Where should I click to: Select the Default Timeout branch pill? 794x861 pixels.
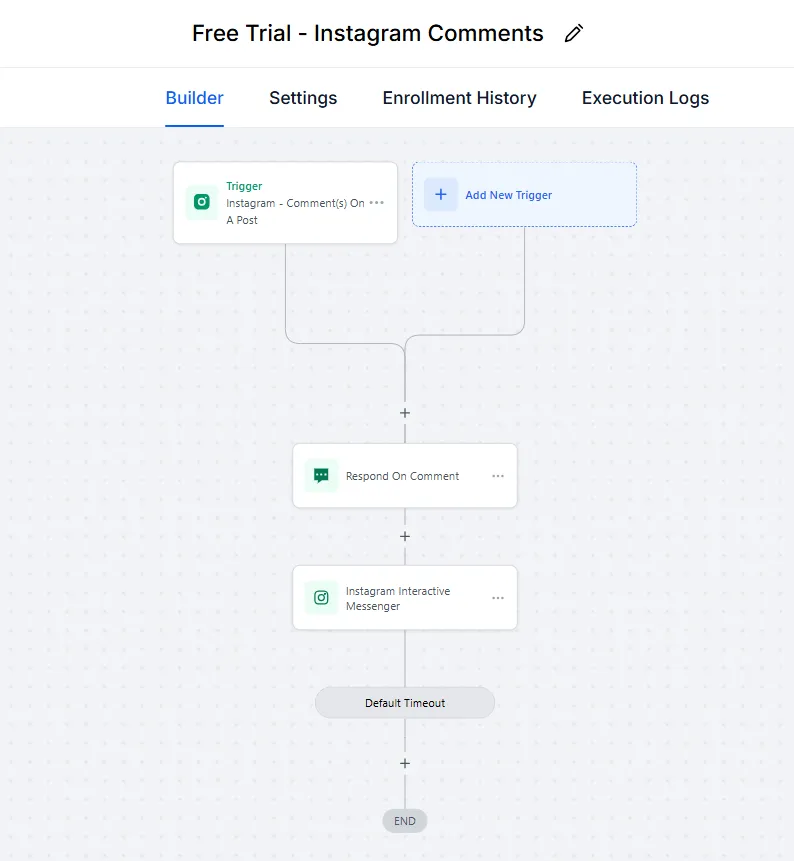click(405, 703)
